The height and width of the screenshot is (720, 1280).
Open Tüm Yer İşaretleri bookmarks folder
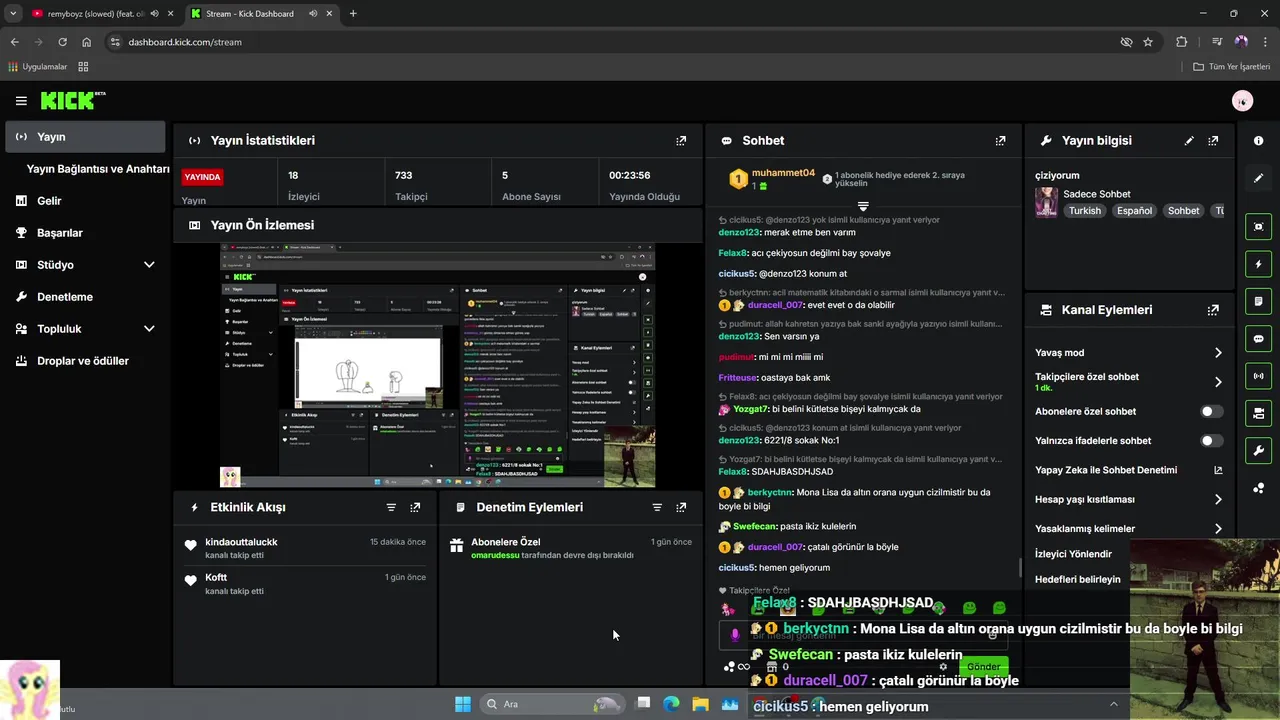tap(1231, 67)
